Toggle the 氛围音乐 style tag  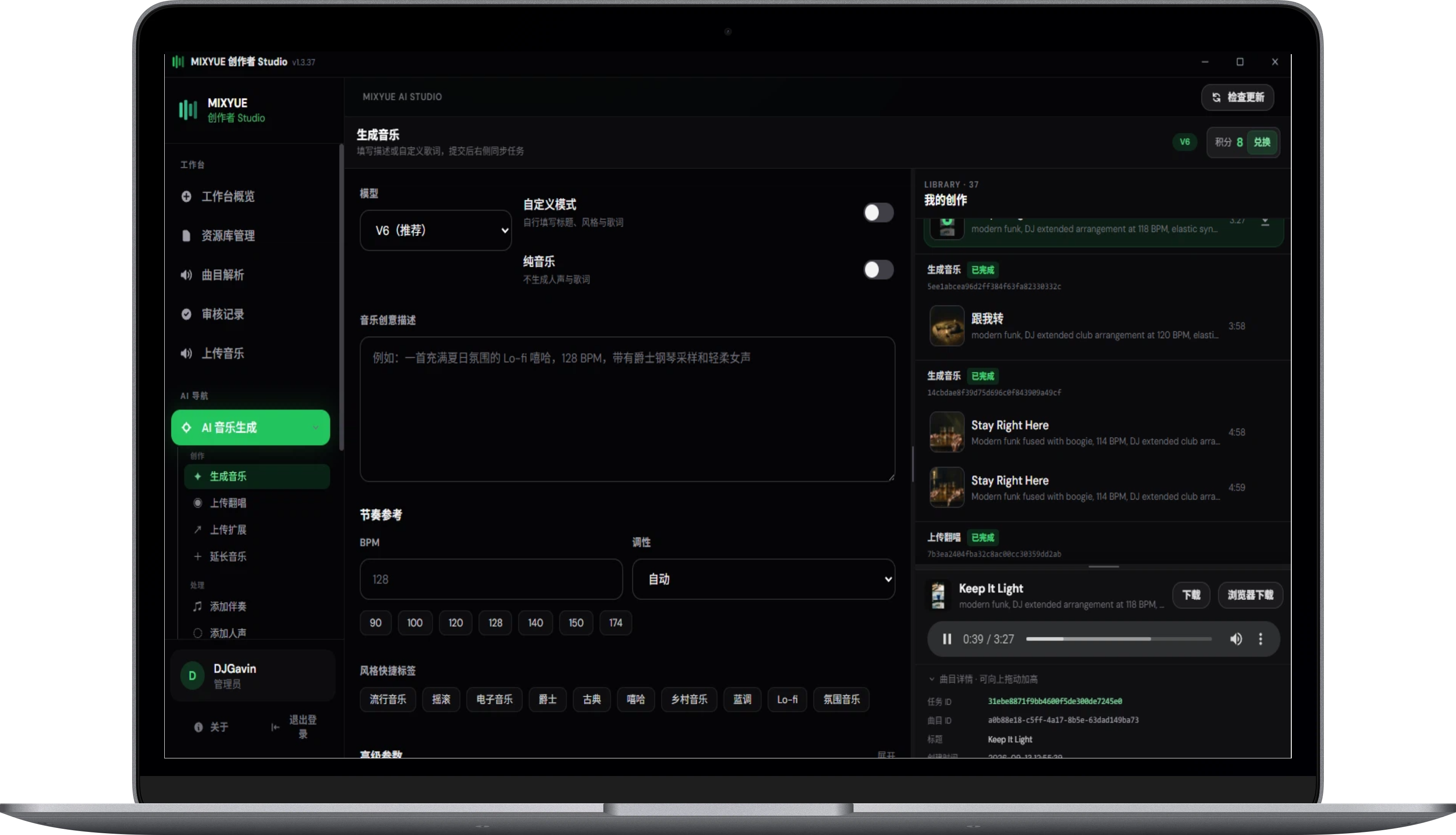842,699
